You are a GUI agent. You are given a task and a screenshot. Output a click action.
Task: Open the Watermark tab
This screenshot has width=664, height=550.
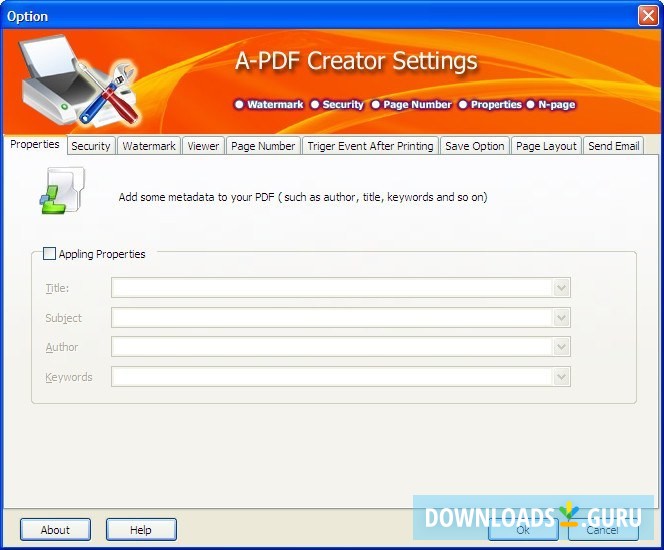point(149,146)
